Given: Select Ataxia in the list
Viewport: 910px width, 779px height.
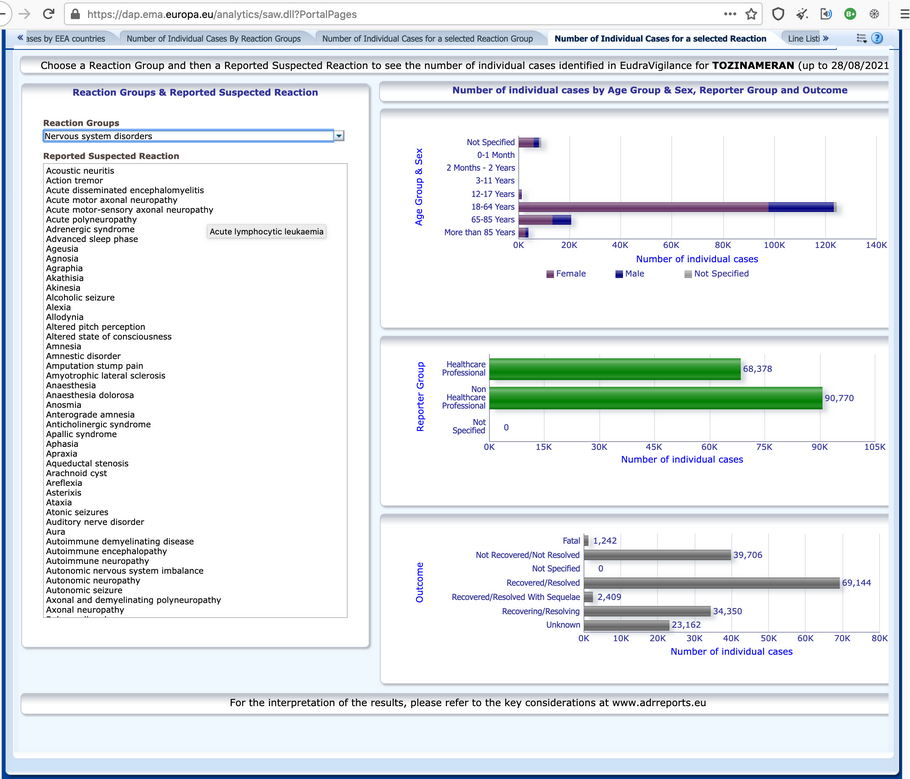Looking at the screenshot, I should (59, 503).
